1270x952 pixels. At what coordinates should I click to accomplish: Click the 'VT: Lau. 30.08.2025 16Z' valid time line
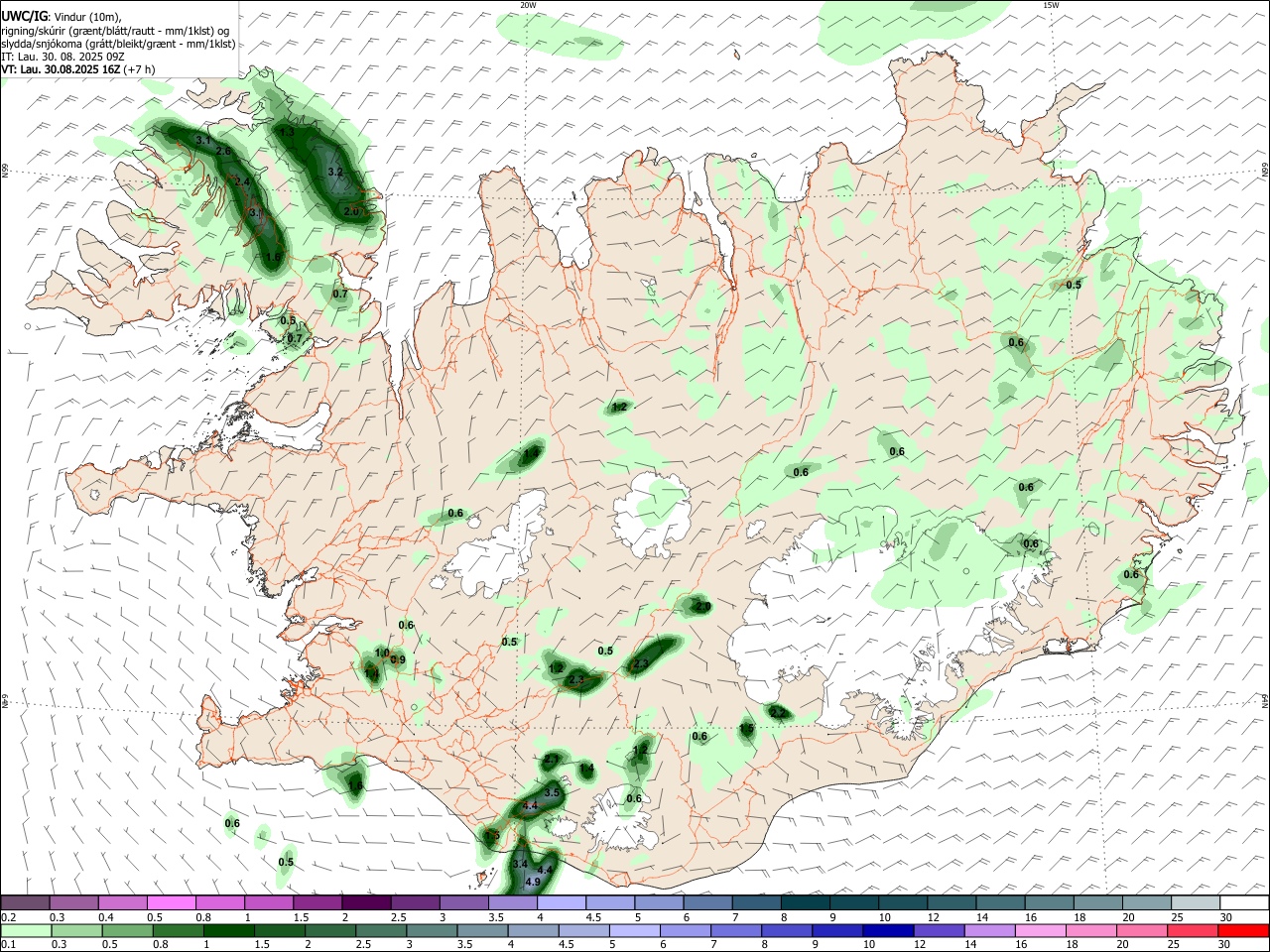click(x=62, y=70)
